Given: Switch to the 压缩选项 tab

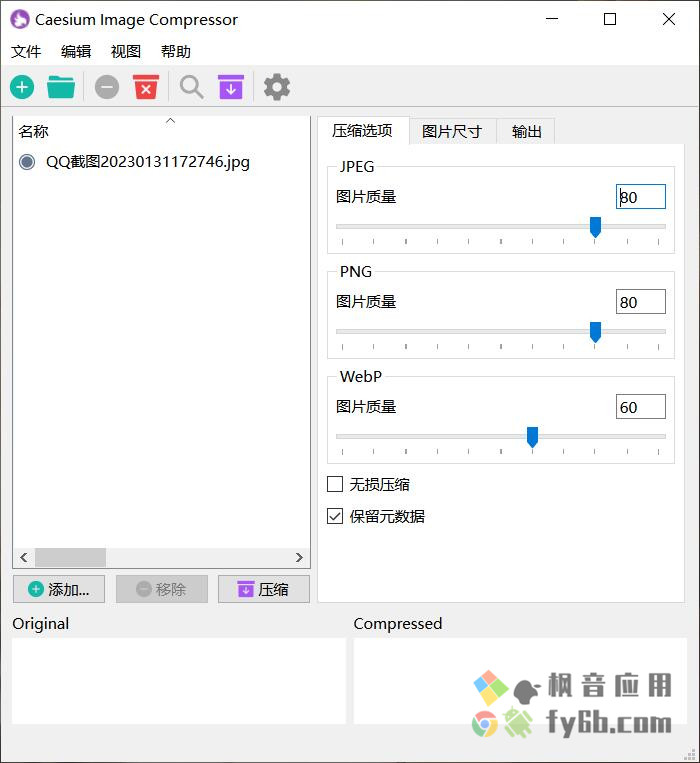Looking at the screenshot, I should point(362,130).
